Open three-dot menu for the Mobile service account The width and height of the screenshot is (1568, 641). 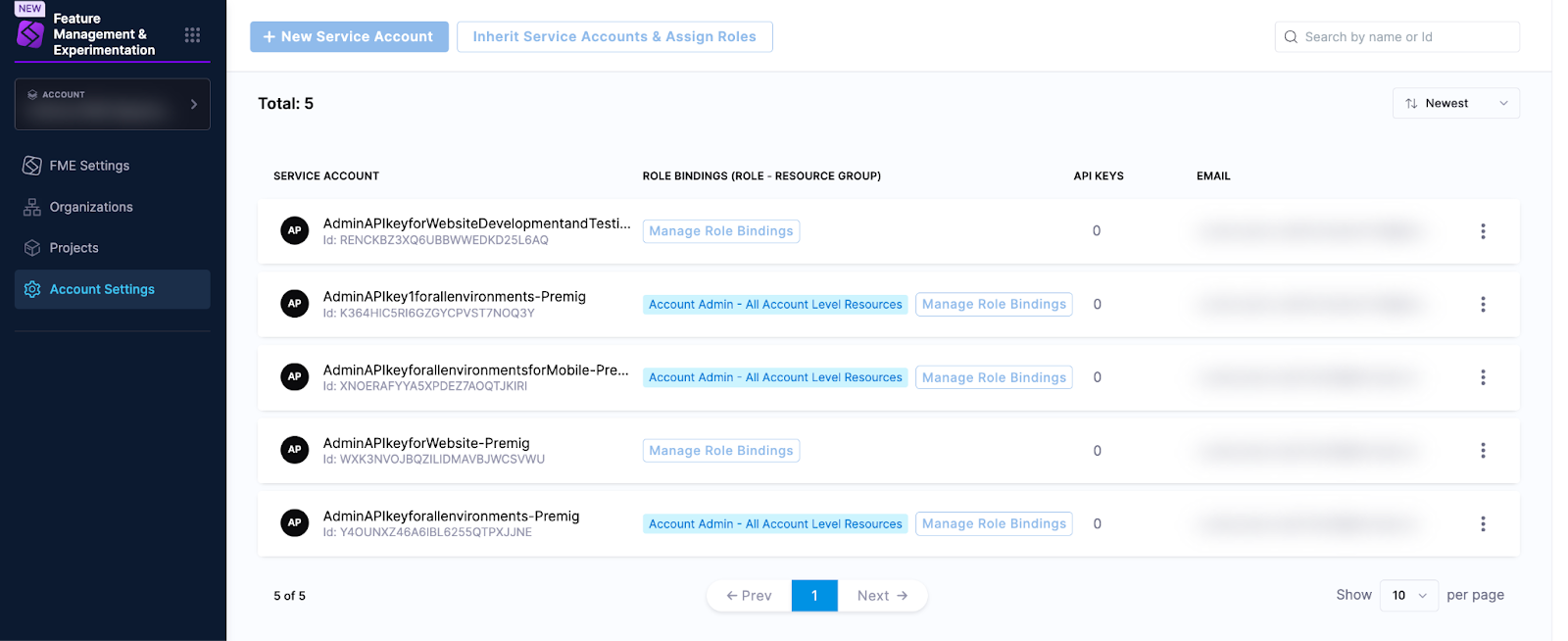(x=1482, y=377)
